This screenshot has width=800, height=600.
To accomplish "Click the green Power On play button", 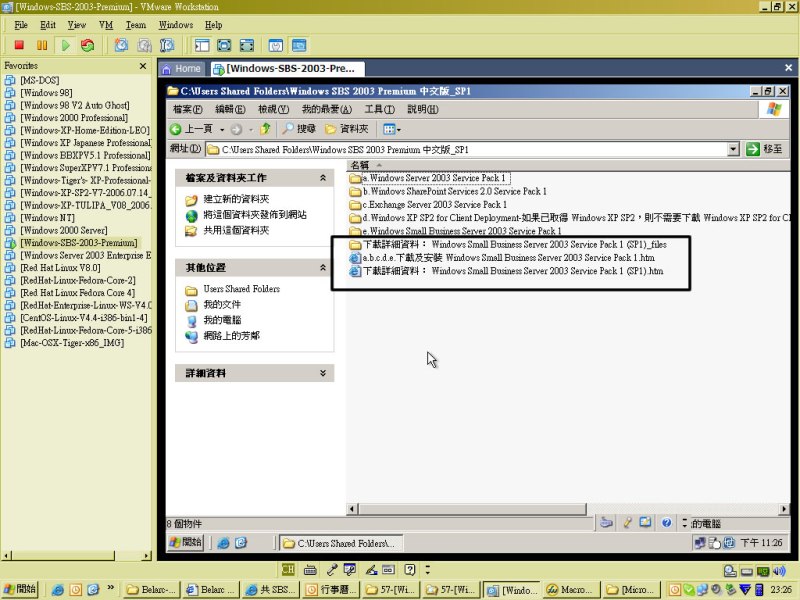I will point(65,45).
